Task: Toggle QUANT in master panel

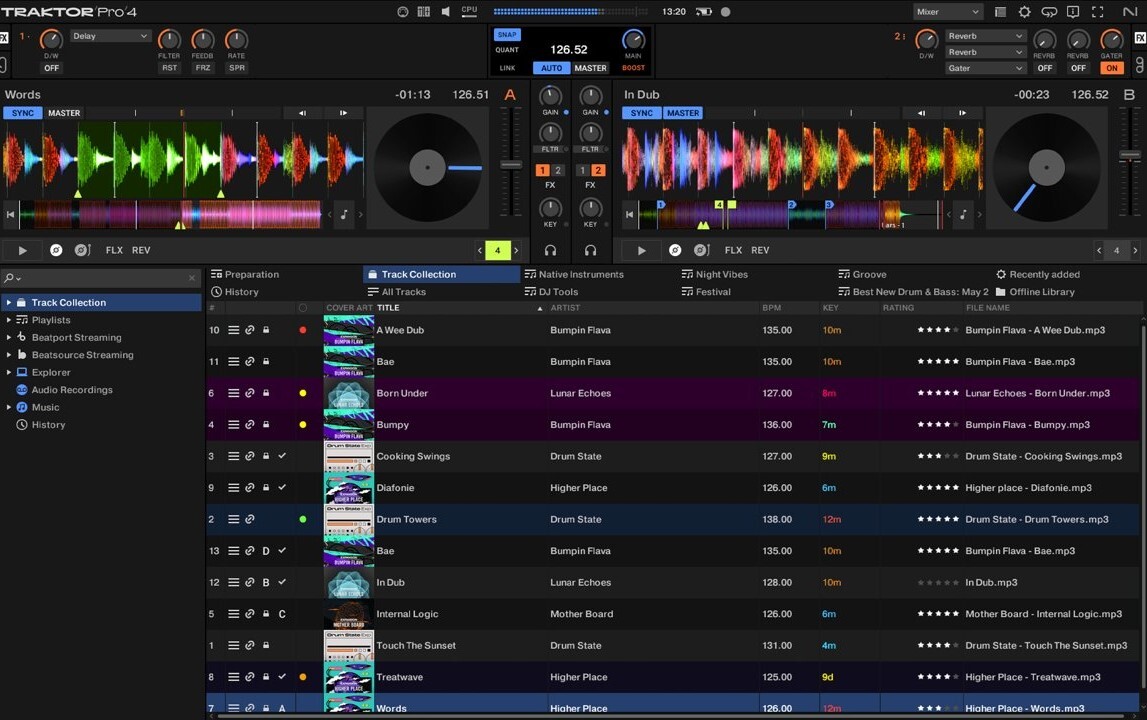Action: [507, 50]
